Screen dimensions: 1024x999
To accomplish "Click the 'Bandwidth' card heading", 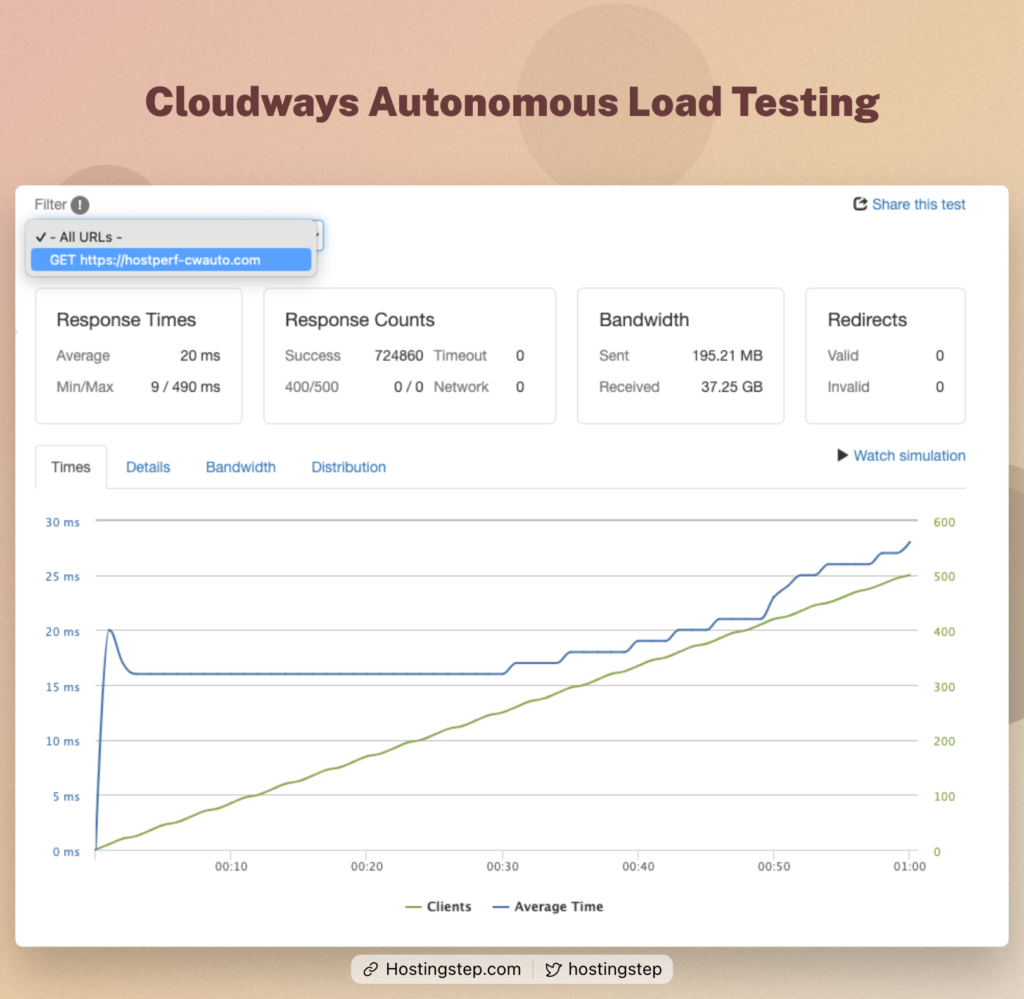I will [644, 319].
